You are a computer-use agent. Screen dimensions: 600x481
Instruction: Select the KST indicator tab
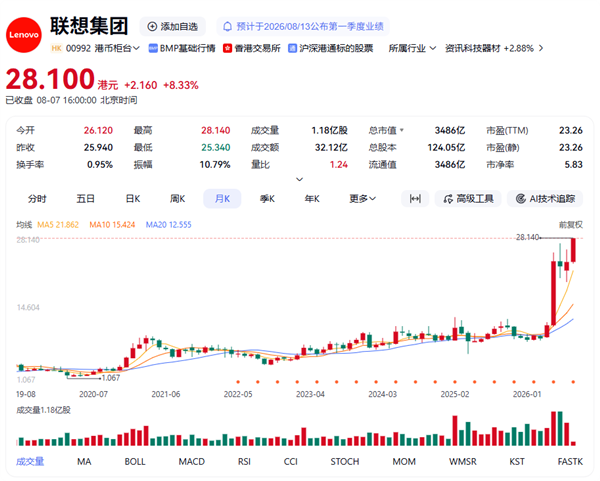point(517,461)
